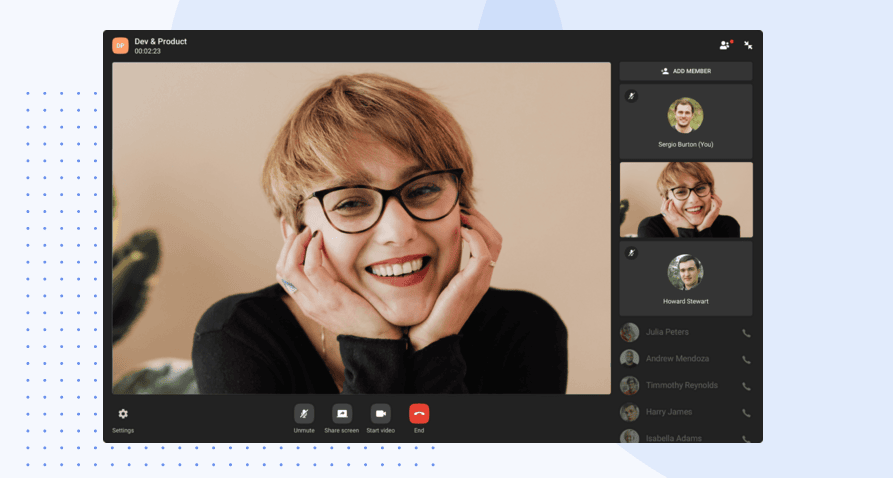893x478 pixels.
Task: Click Harry James avatar
Action: pos(629,411)
